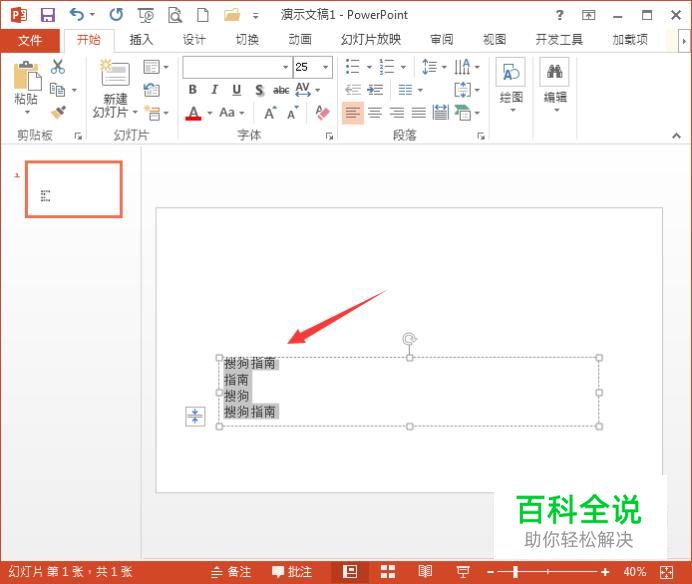Switch to the 切换 tab
This screenshot has height=584, width=692.
tap(247, 40)
